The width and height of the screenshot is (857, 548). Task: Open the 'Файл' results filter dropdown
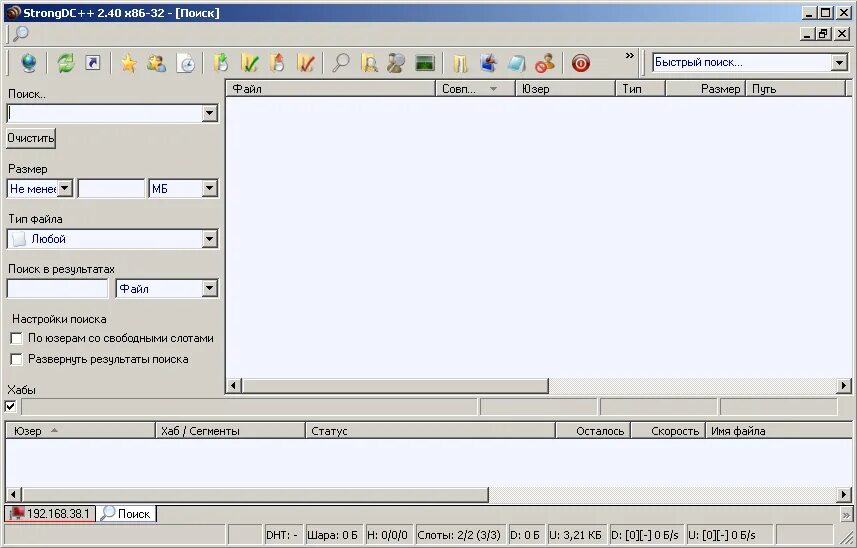(x=209, y=288)
